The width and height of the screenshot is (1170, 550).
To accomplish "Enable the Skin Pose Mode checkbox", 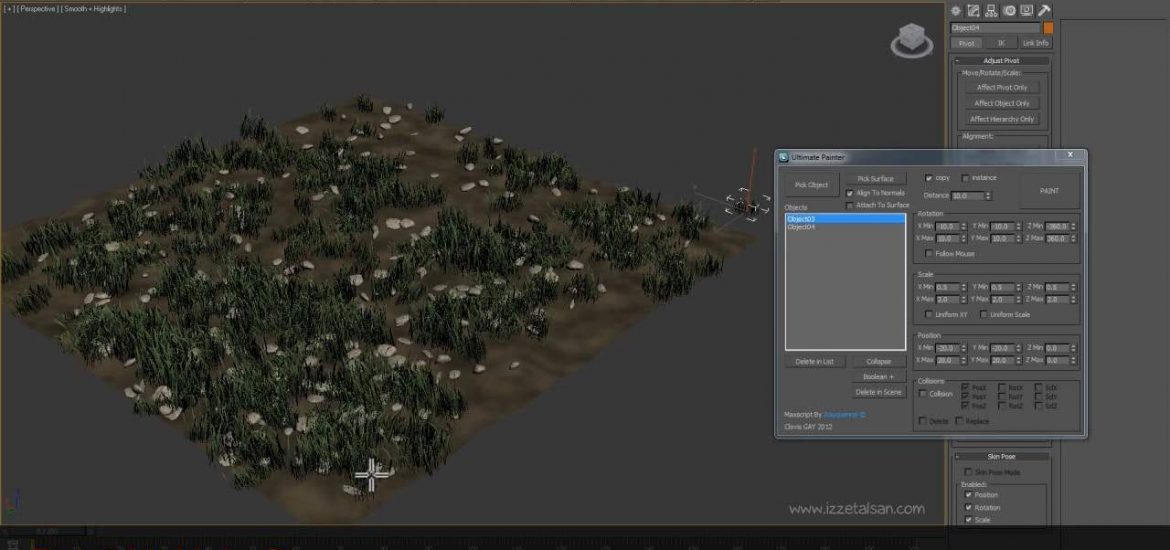I will [x=967, y=471].
